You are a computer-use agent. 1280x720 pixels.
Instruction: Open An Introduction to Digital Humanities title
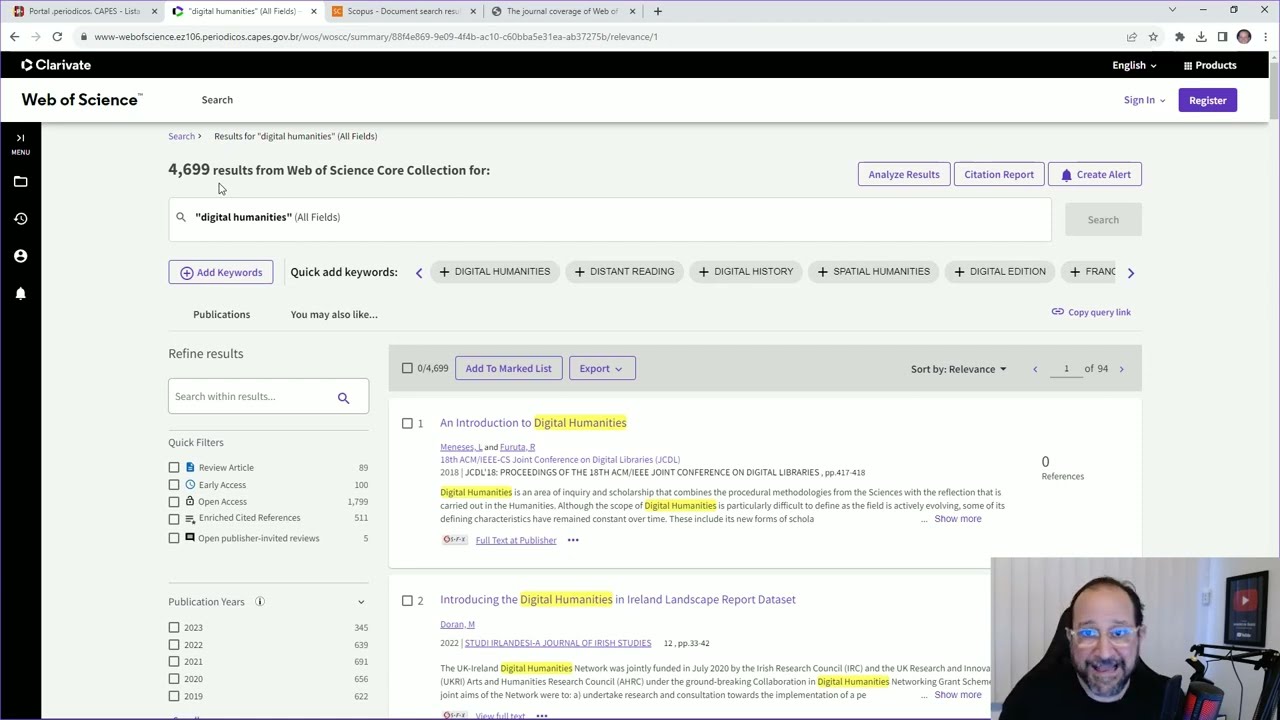pyautogui.click(x=533, y=423)
